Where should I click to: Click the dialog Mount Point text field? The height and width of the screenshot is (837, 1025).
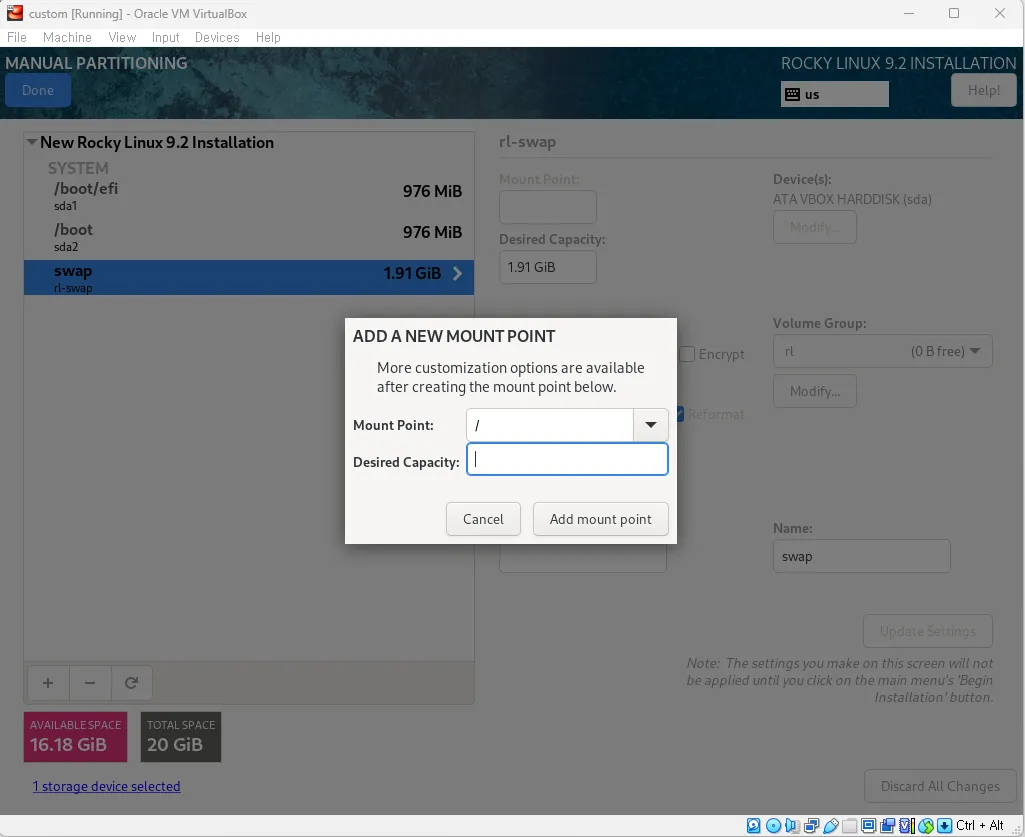click(x=550, y=425)
